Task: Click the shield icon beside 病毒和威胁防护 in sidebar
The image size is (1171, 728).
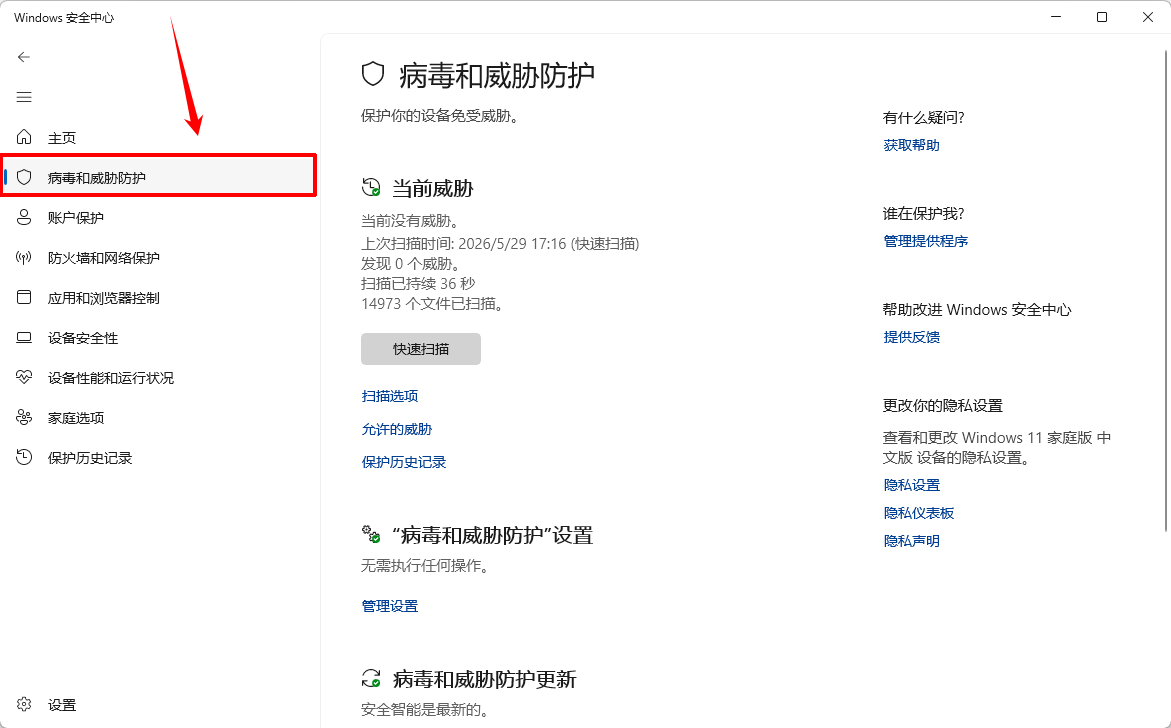Action: (x=24, y=177)
